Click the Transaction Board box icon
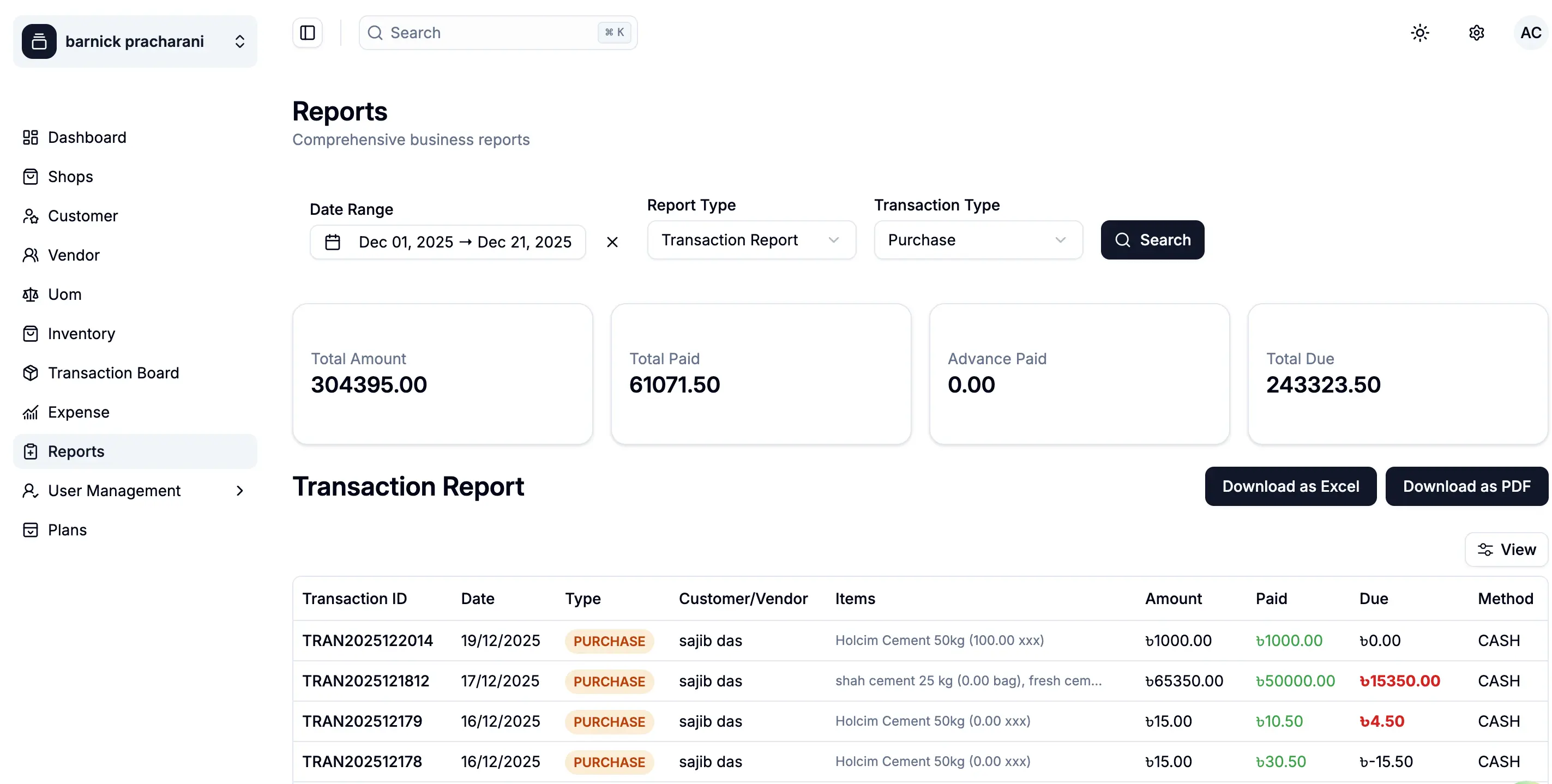 point(30,373)
